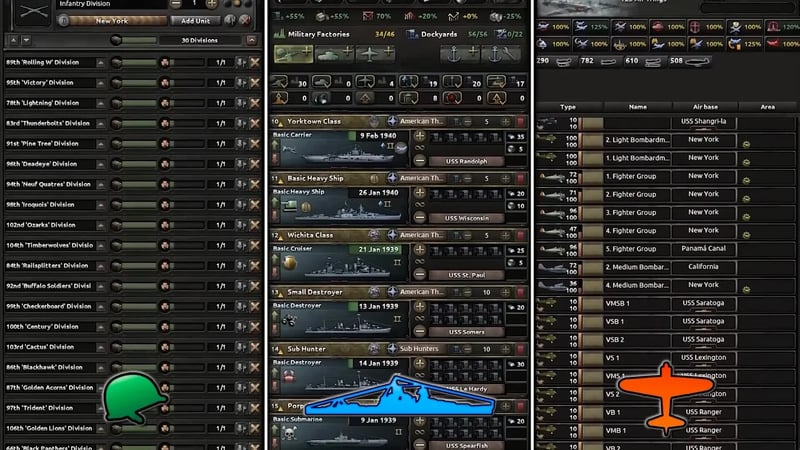Click the red cancel icon beside Add Unit

pyautogui.click(x=245, y=20)
